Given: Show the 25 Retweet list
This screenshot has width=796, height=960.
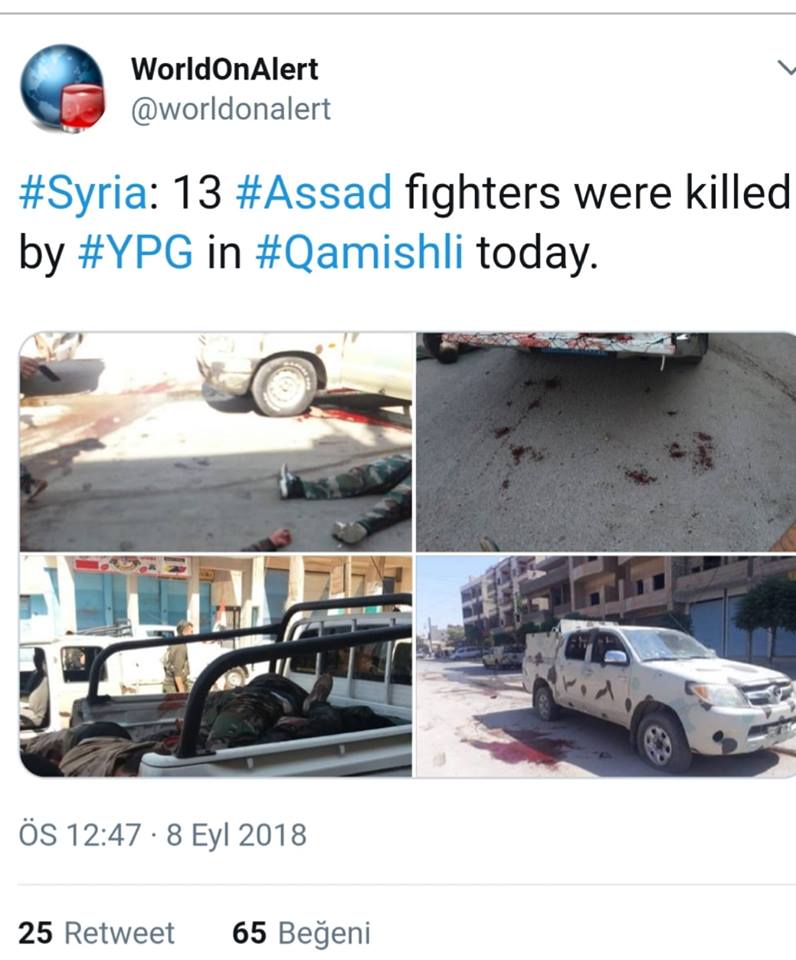Looking at the screenshot, I should 97,933.
